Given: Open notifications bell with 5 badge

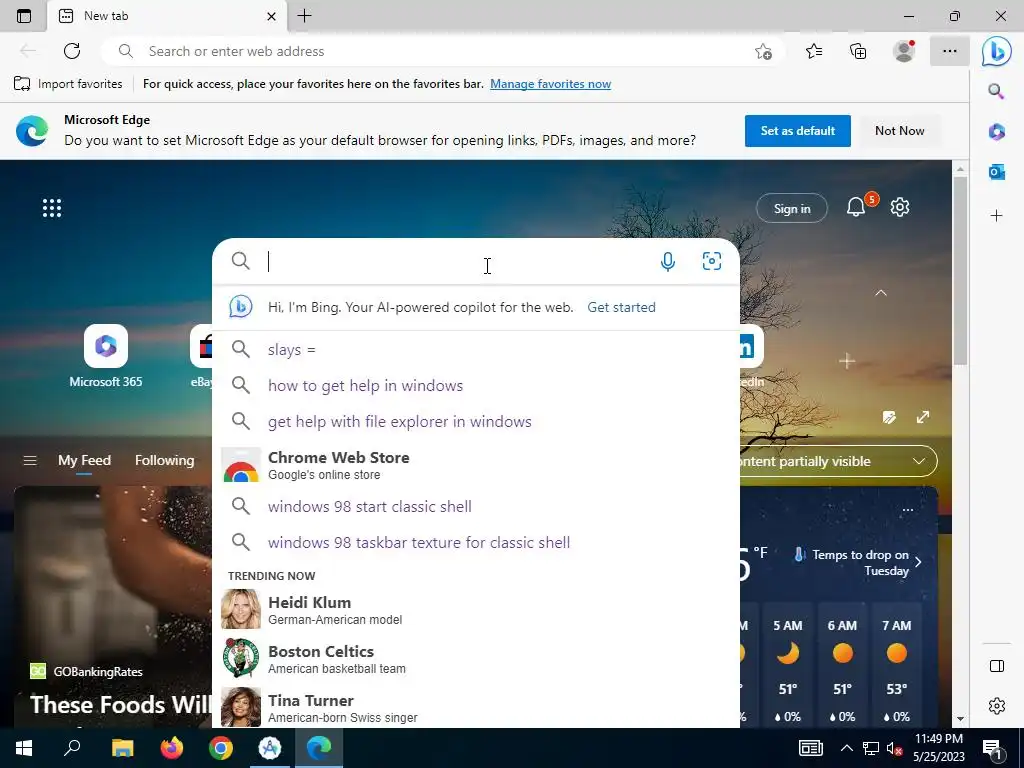Looking at the screenshot, I should 856,207.
